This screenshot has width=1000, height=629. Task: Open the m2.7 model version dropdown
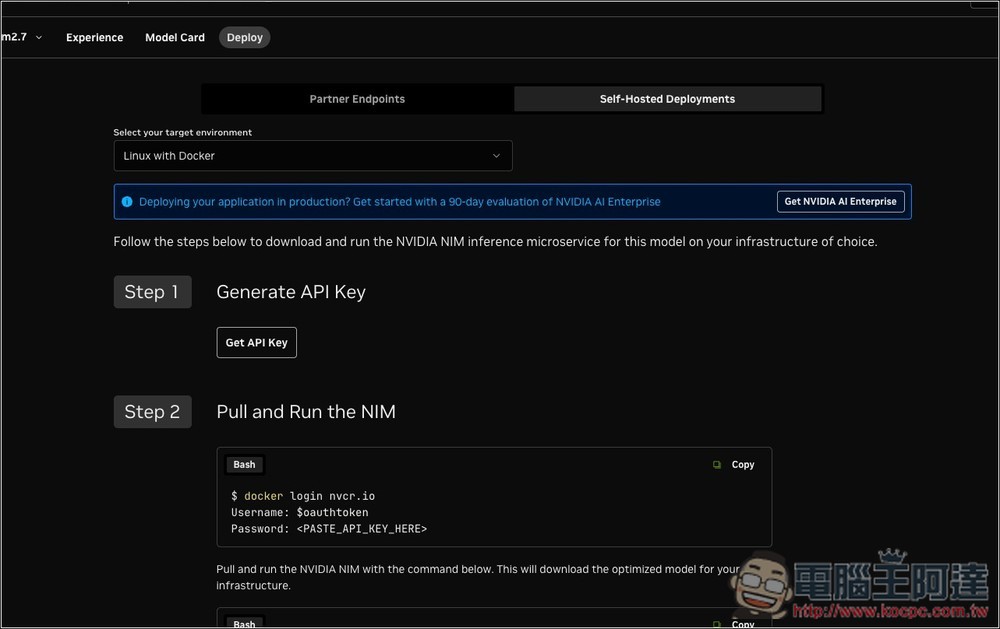[x=22, y=36]
